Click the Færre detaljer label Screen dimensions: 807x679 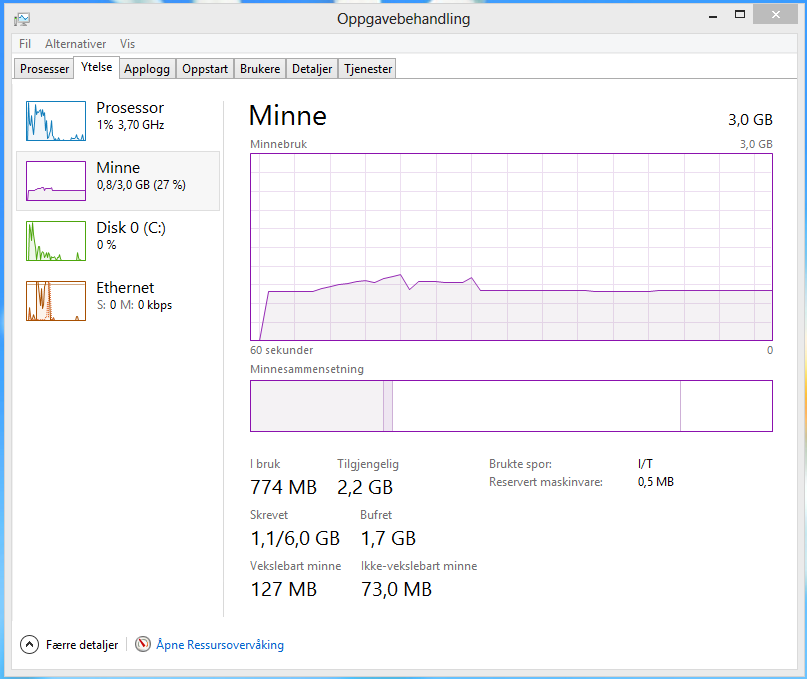[82, 645]
